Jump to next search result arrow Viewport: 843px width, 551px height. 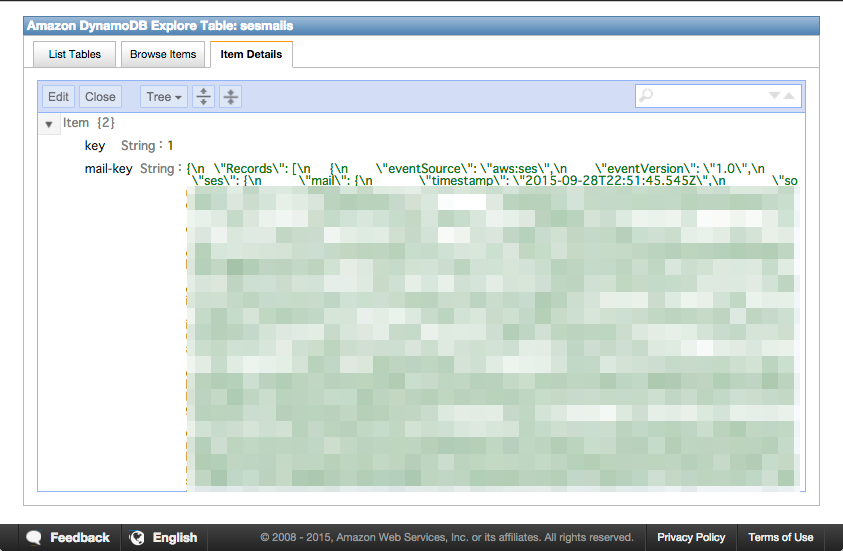pyautogui.click(x=774, y=96)
